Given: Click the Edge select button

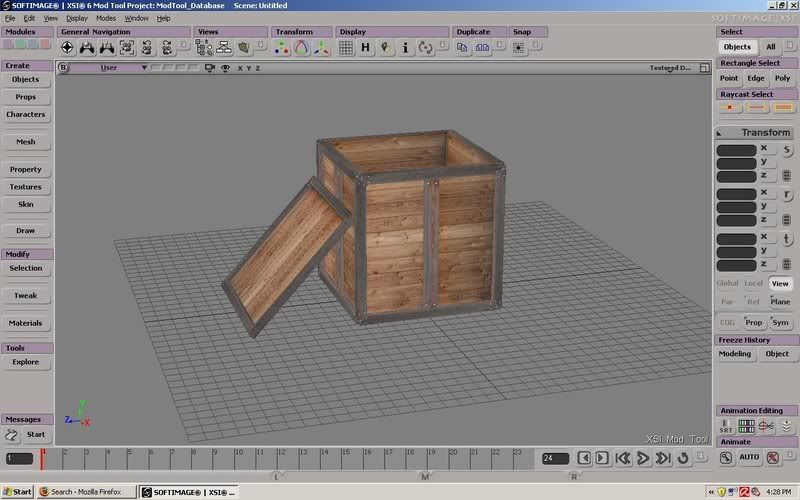Looking at the screenshot, I should click(756, 79).
